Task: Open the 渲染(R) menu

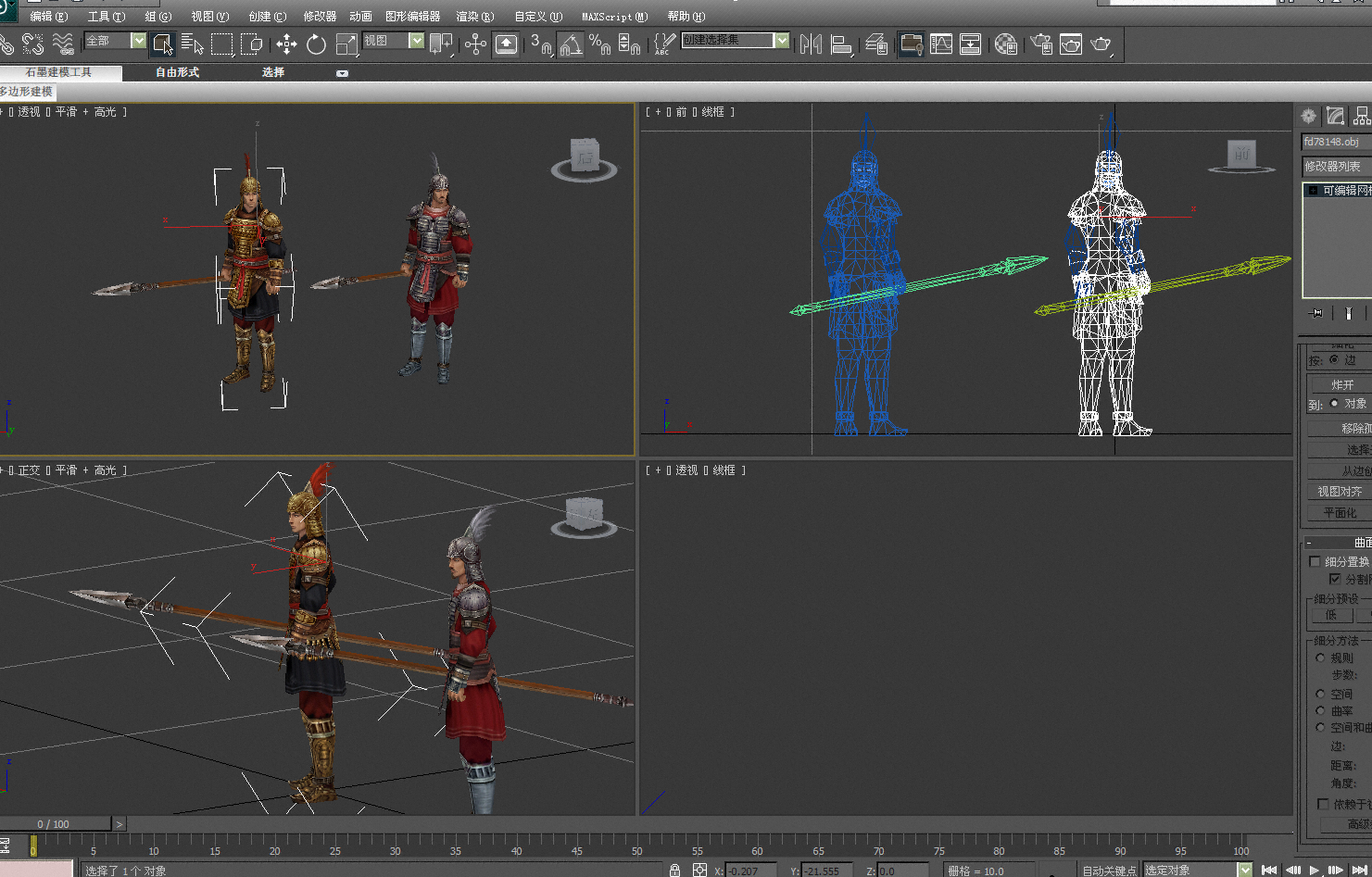Action: click(x=474, y=17)
